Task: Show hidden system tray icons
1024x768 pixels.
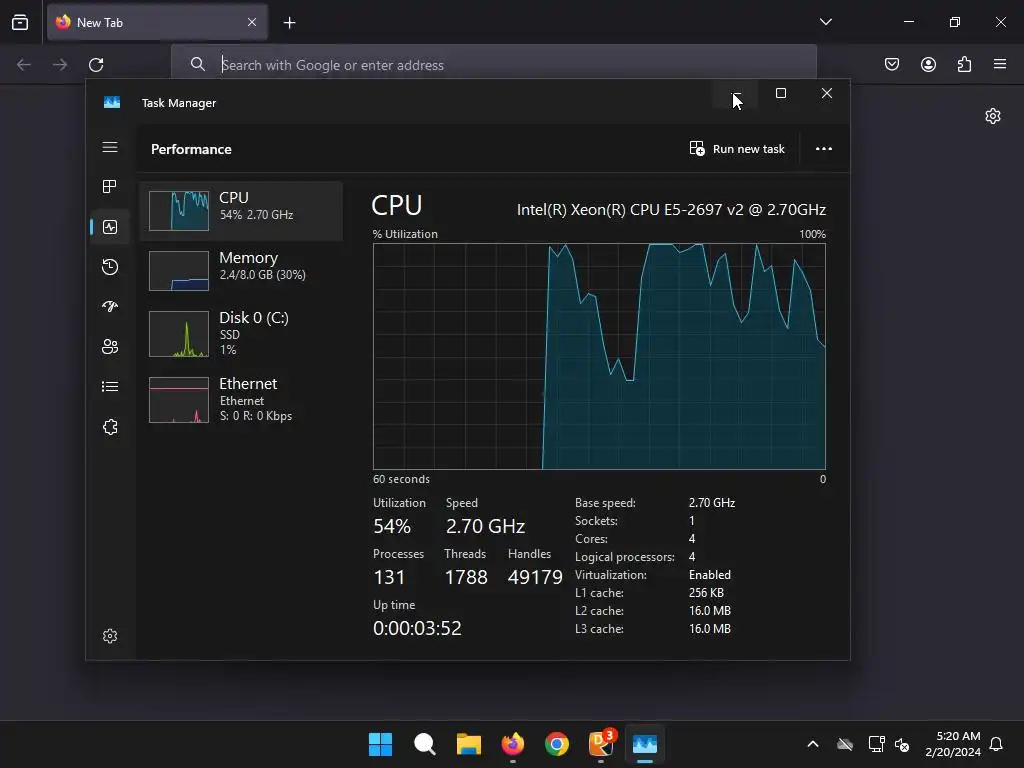Action: tap(813, 744)
